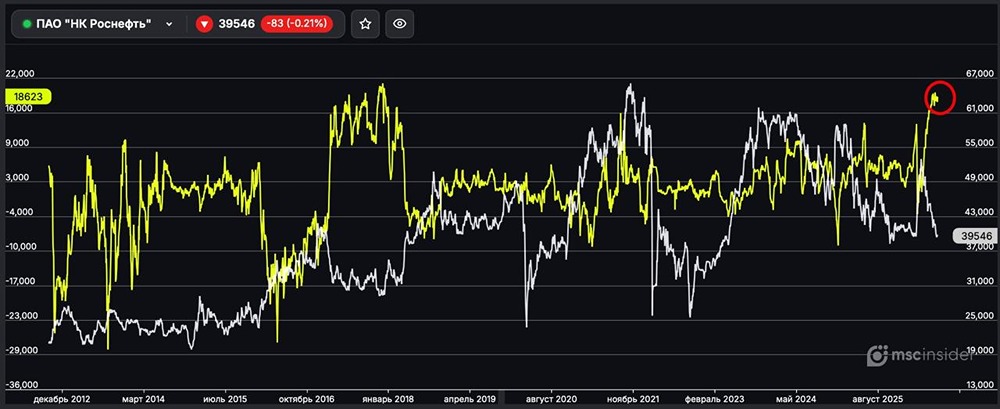Click left axis value -17,000
Viewport: 1000px width, 409px height.
coord(18,281)
